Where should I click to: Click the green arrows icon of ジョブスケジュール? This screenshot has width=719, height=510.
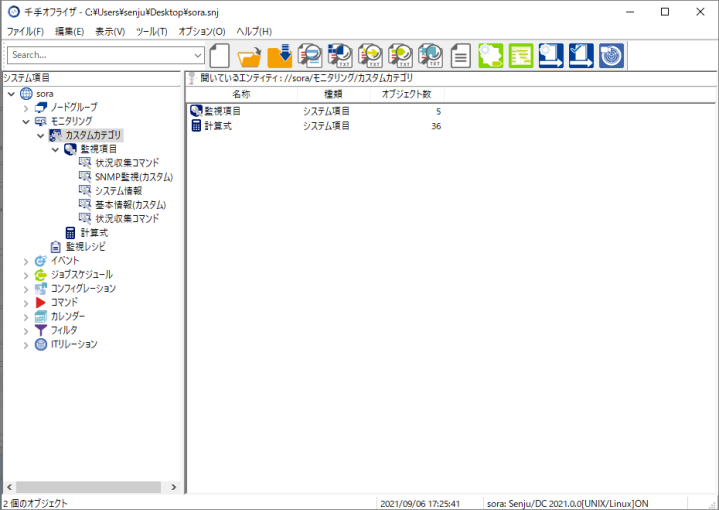pos(41,275)
